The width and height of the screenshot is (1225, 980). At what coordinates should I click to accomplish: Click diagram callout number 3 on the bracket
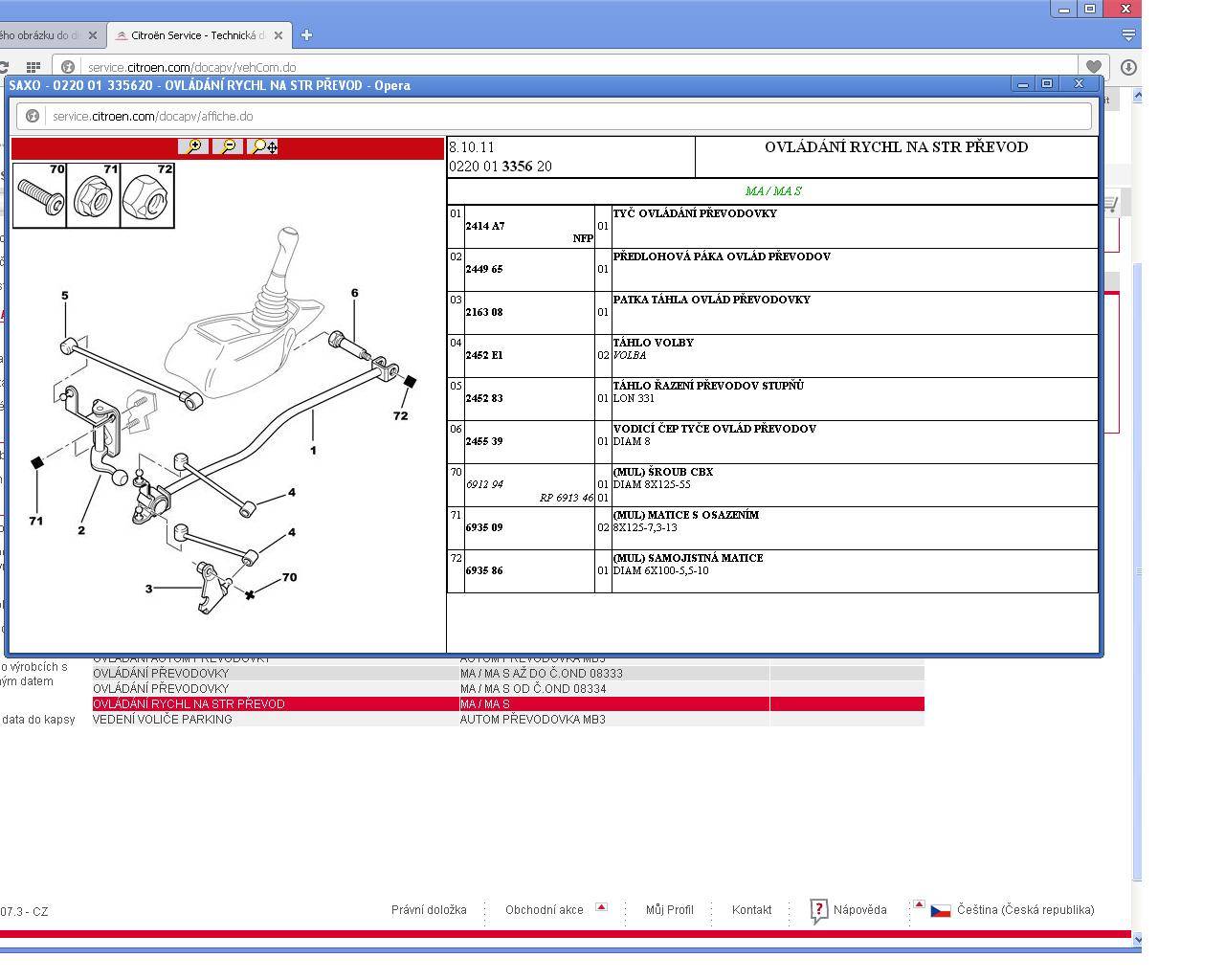pos(148,589)
